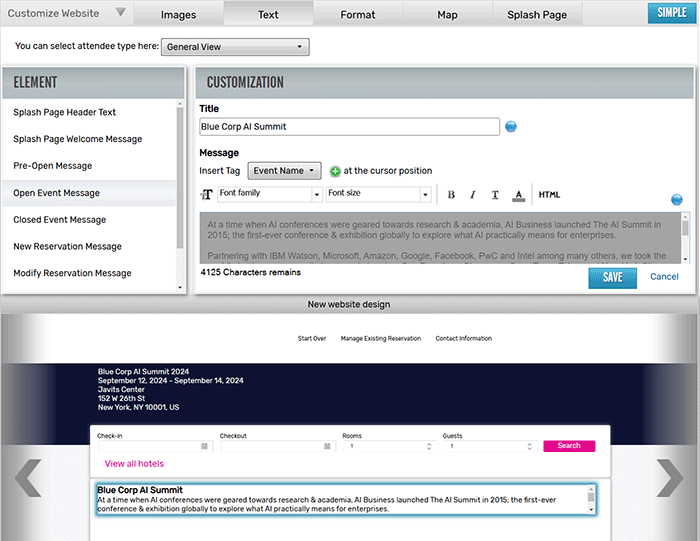Adjust the Rooms stepper arrows

point(429,446)
